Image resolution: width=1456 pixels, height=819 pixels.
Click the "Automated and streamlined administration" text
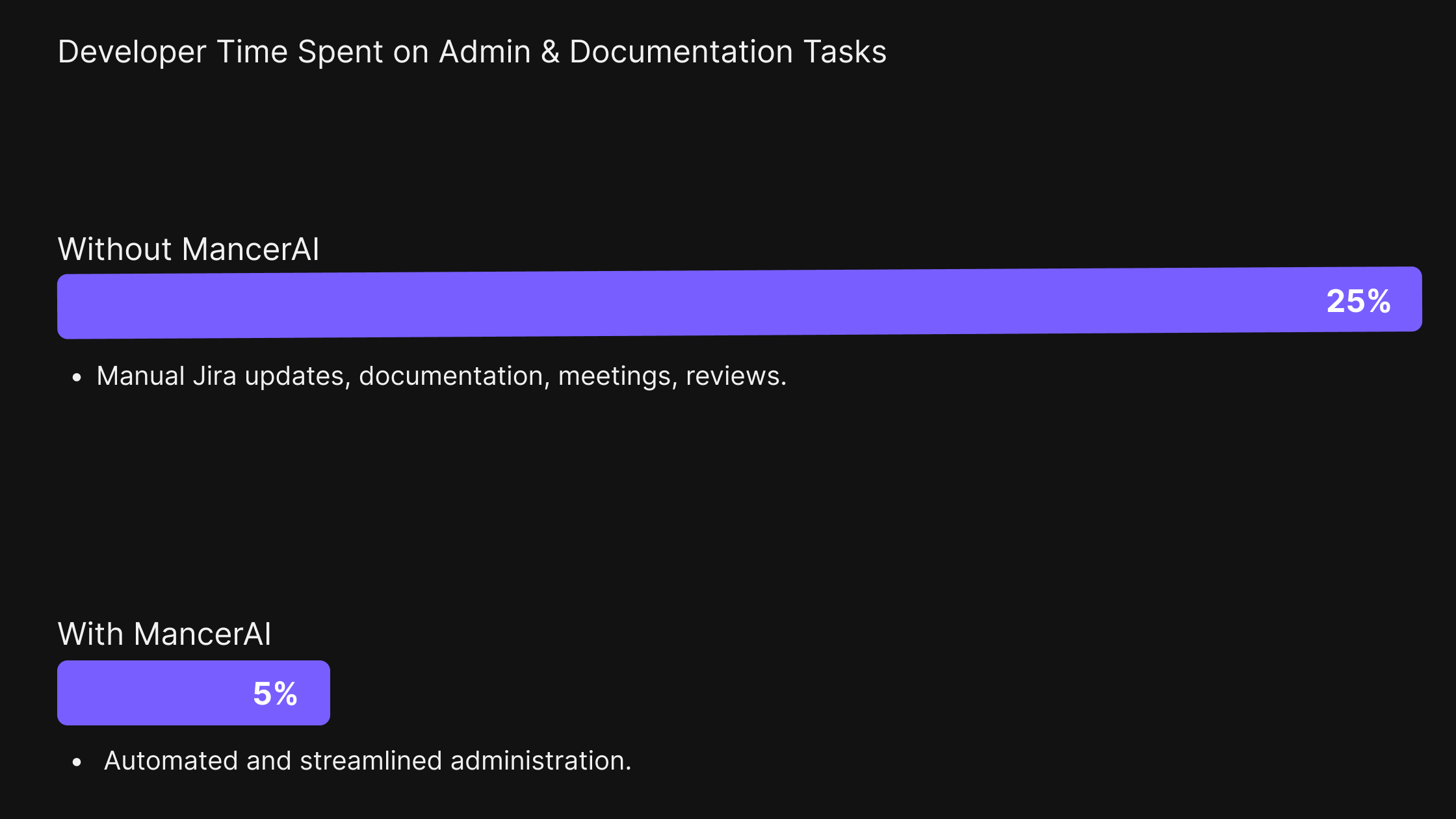coord(368,760)
